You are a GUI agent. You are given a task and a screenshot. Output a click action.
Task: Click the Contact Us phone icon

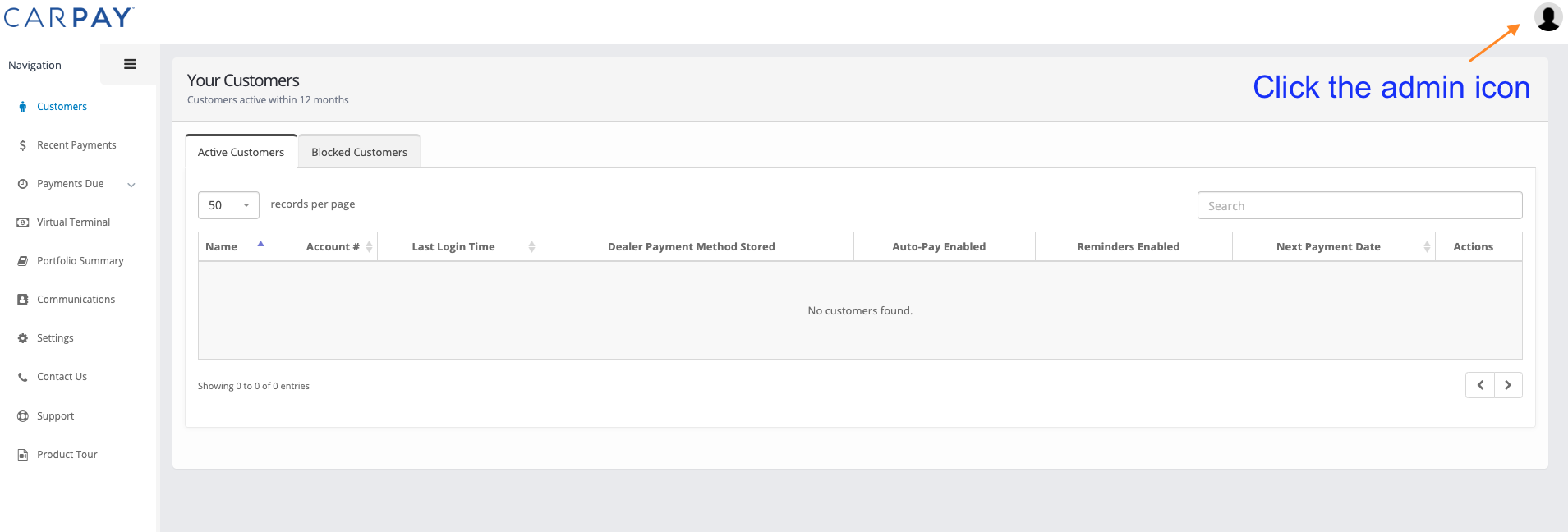(x=23, y=377)
